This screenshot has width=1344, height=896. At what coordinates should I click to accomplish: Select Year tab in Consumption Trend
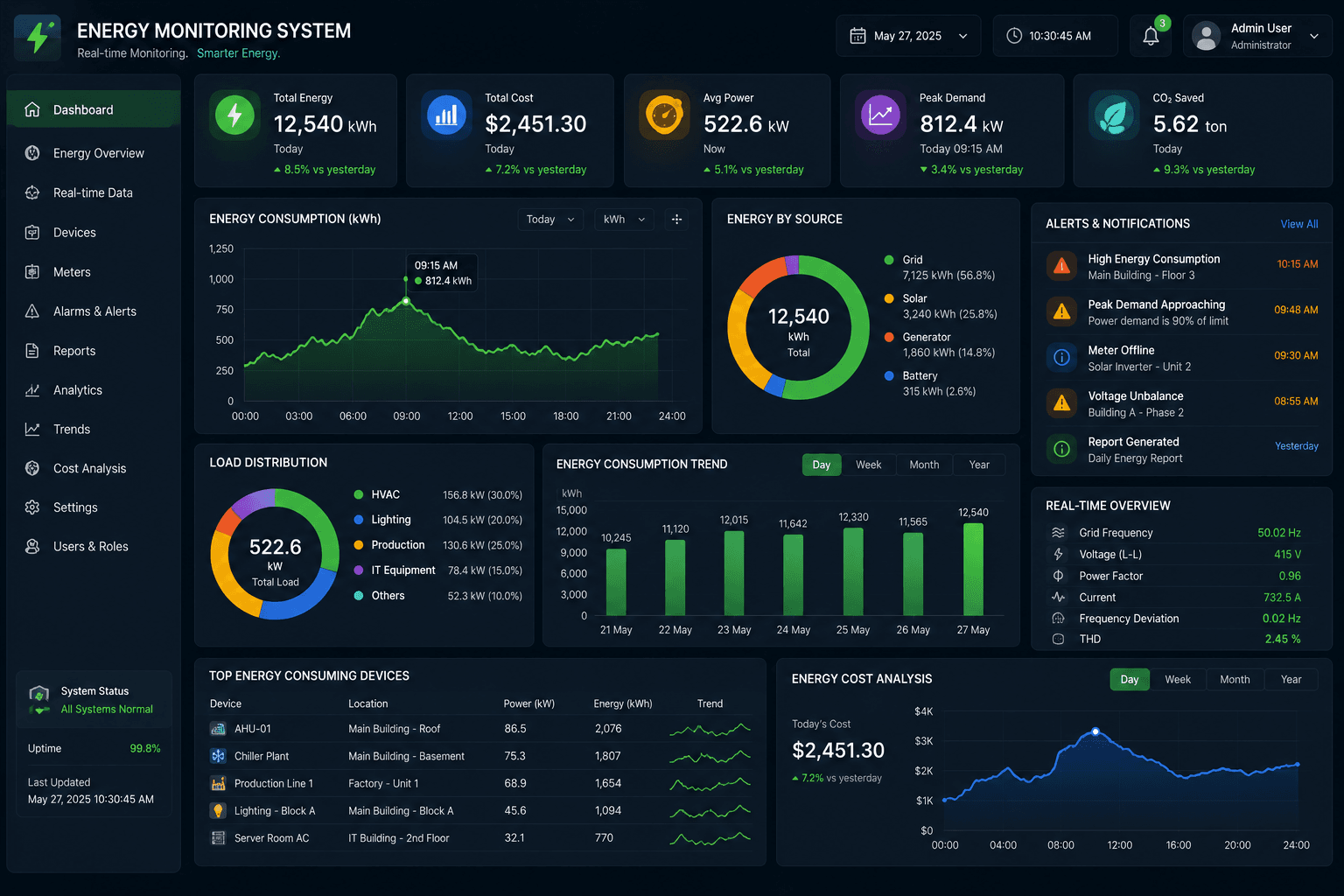(979, 465)
